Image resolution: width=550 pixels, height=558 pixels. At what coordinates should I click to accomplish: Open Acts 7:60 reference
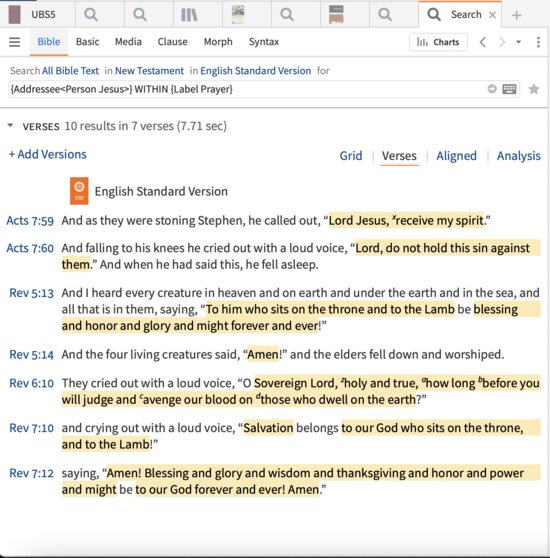(x=30, y=248)
